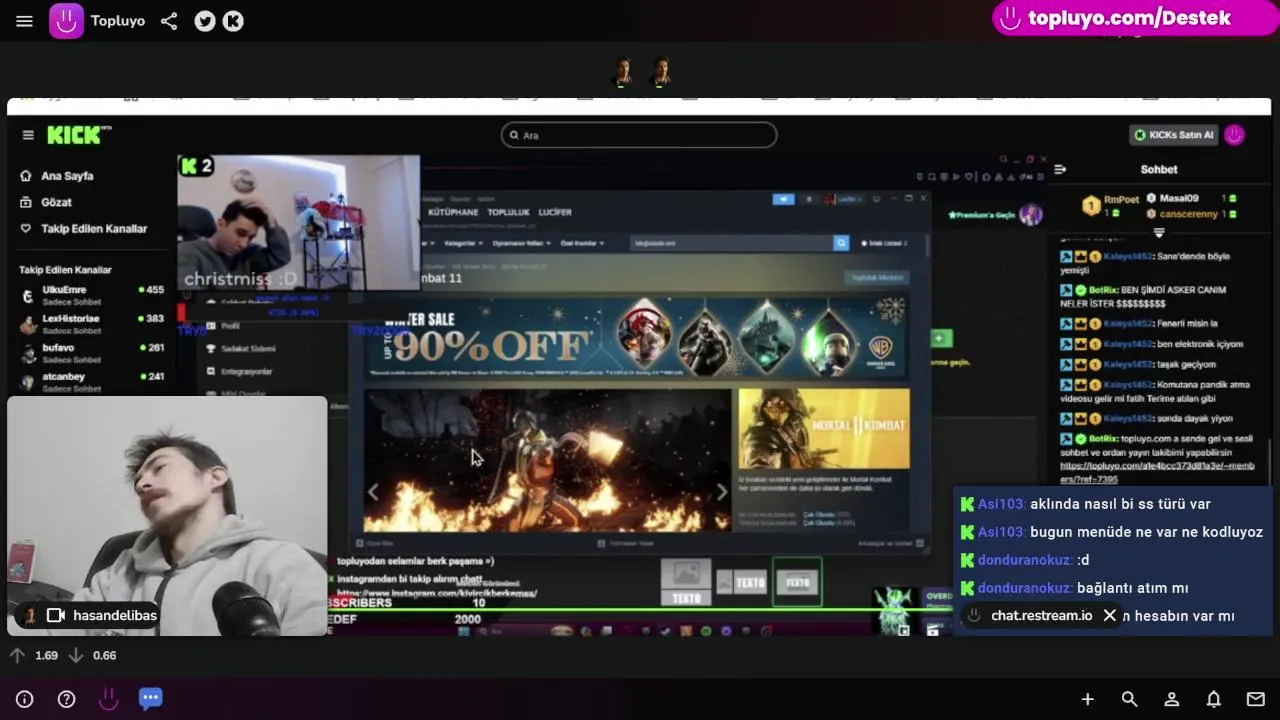1280x720 pixels.
Task: Open the messages envelope icon
Action: 1255,699
